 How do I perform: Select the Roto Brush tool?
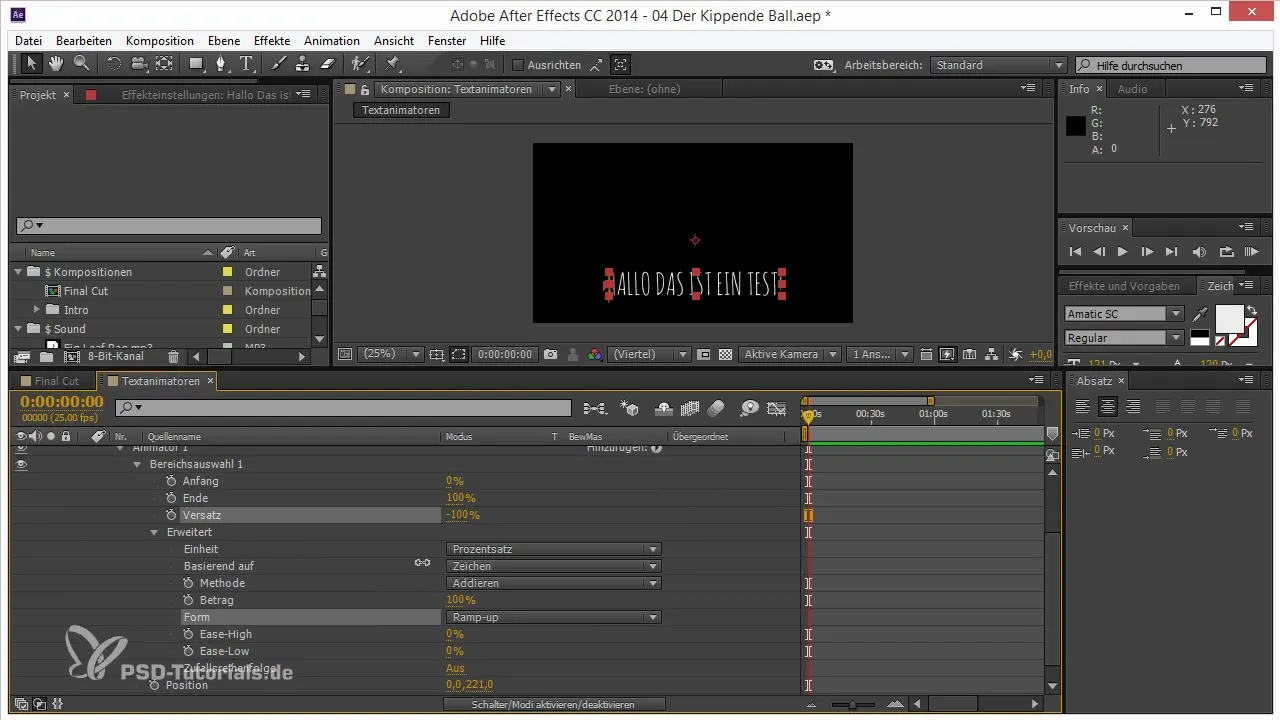point(361,64)
